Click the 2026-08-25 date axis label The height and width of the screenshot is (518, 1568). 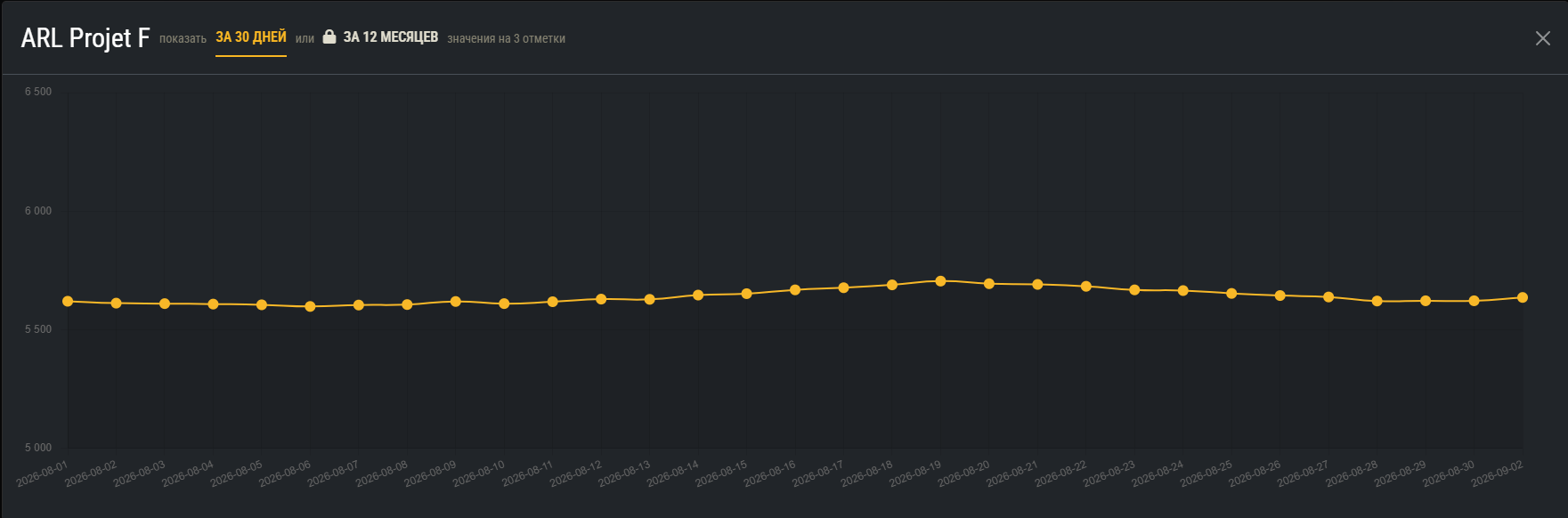click(x=1206, y=473)
